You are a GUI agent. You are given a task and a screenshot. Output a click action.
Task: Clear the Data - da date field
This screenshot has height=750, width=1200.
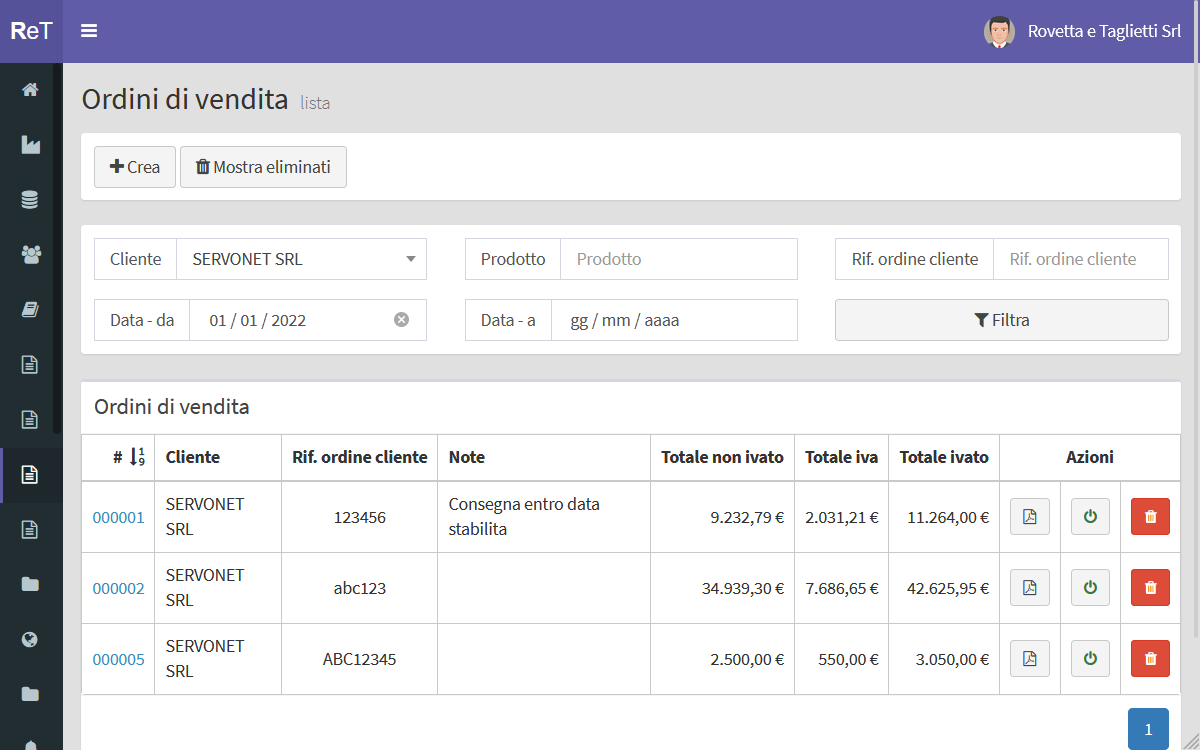pyautogui.click(x=401, y=320)
